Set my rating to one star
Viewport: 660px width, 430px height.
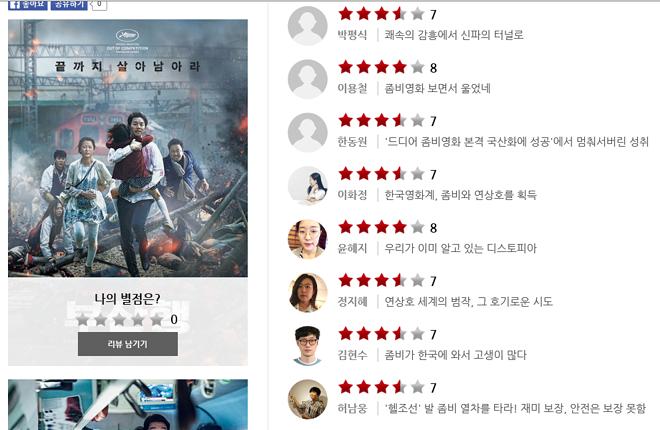click(83, 319)
